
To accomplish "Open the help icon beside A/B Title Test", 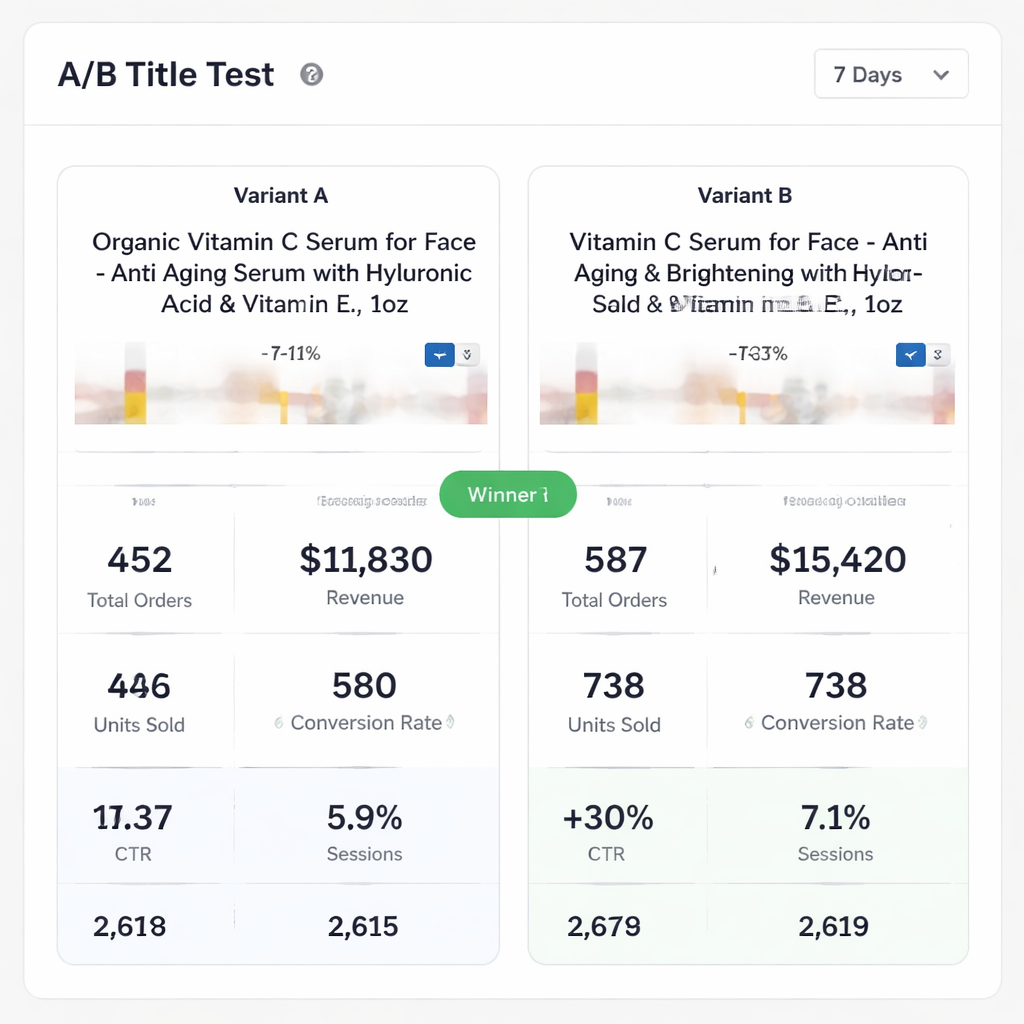I will coord(311,75).
